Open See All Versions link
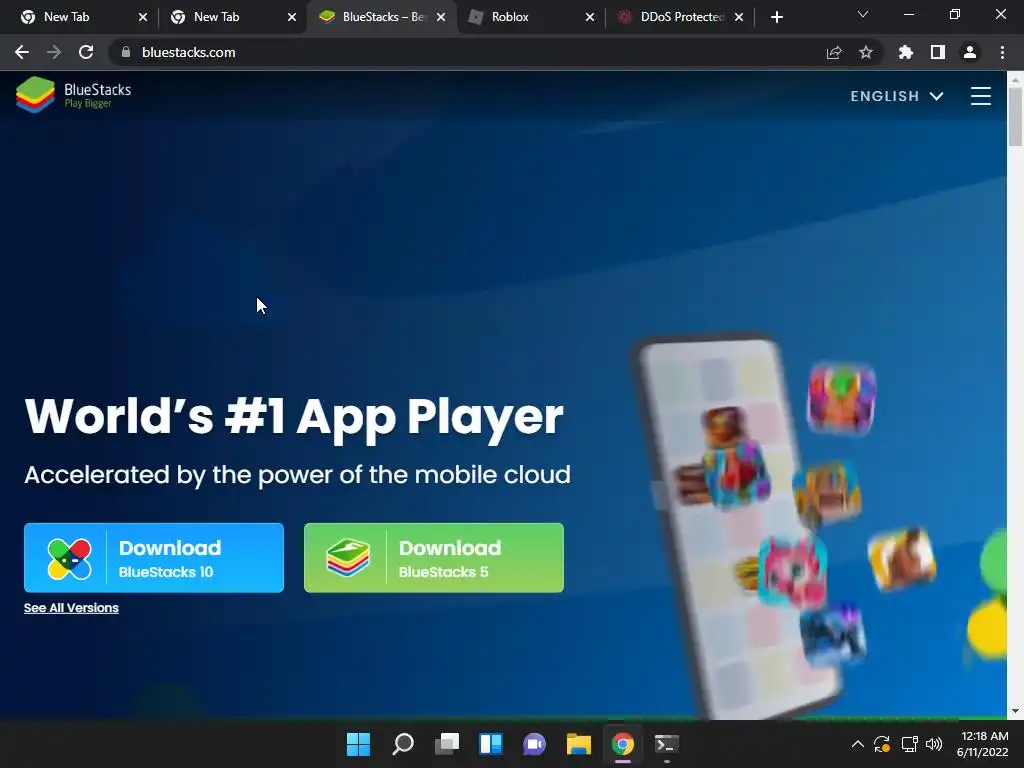Screen dimensions: 1024x768 71,608
